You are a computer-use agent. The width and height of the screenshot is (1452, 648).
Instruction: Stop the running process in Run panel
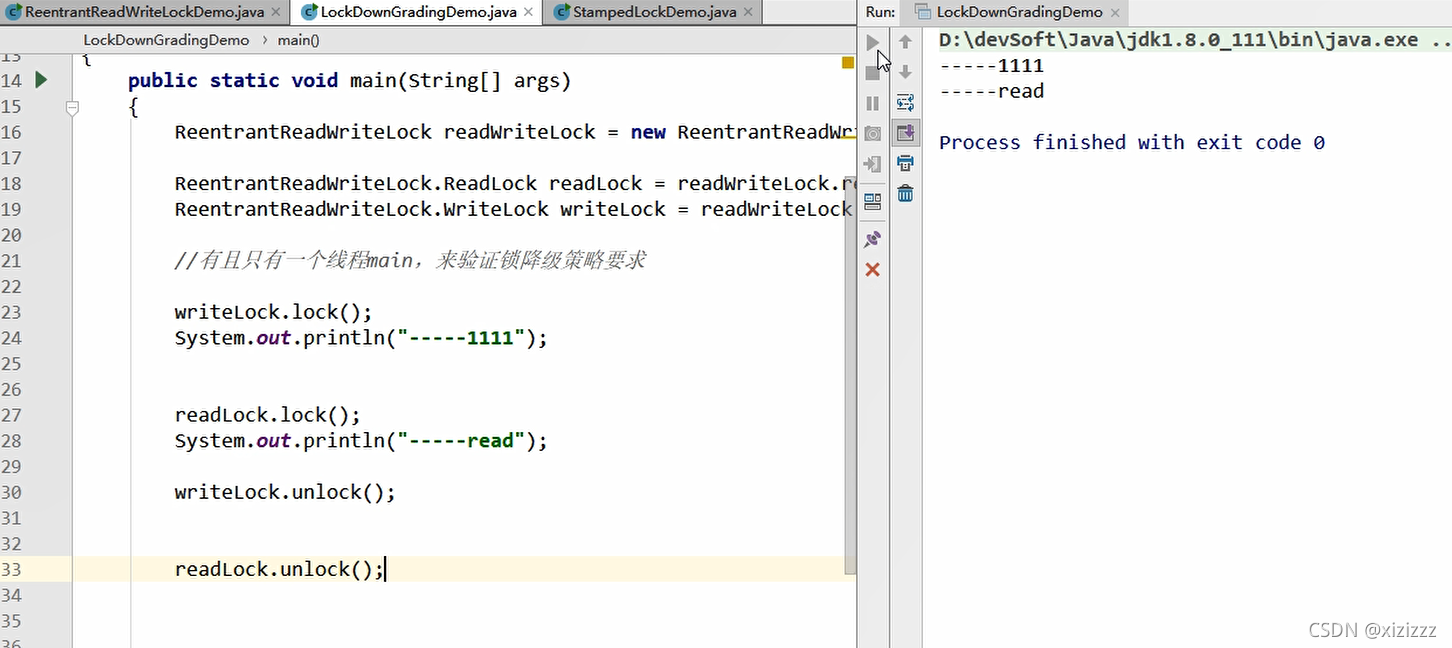point(872,73)
